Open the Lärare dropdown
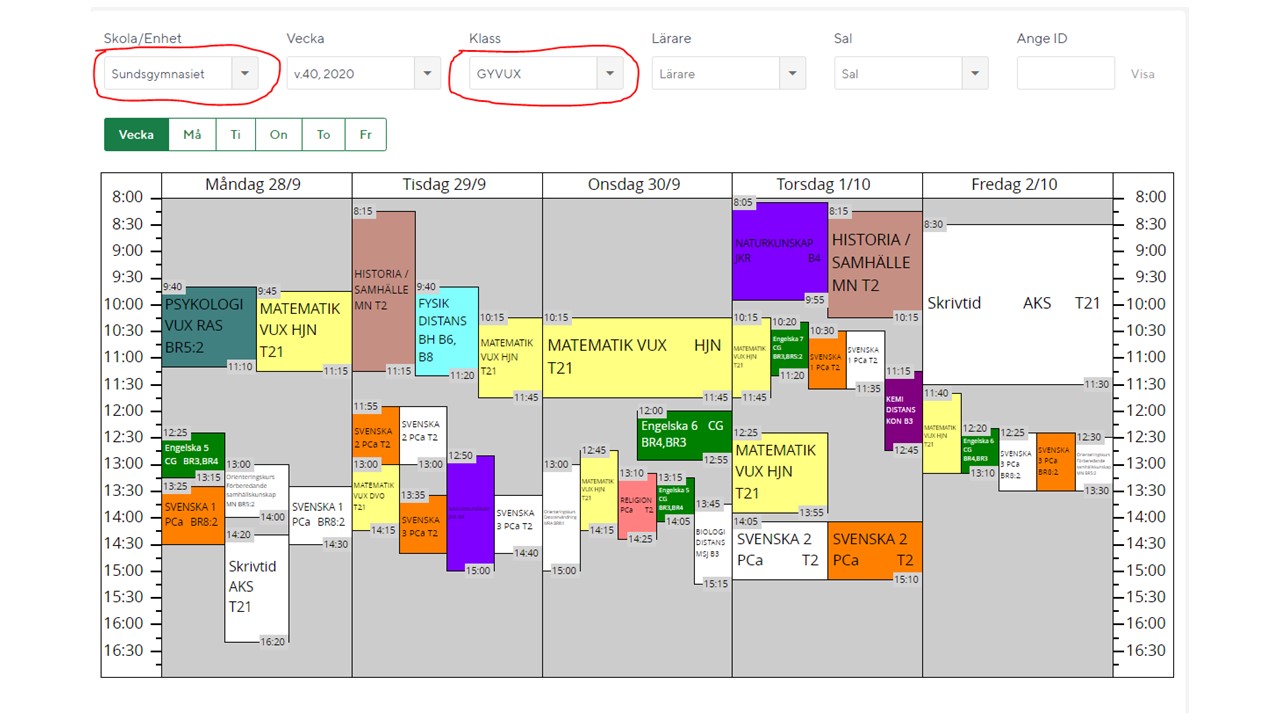 [x=728, y=73]
